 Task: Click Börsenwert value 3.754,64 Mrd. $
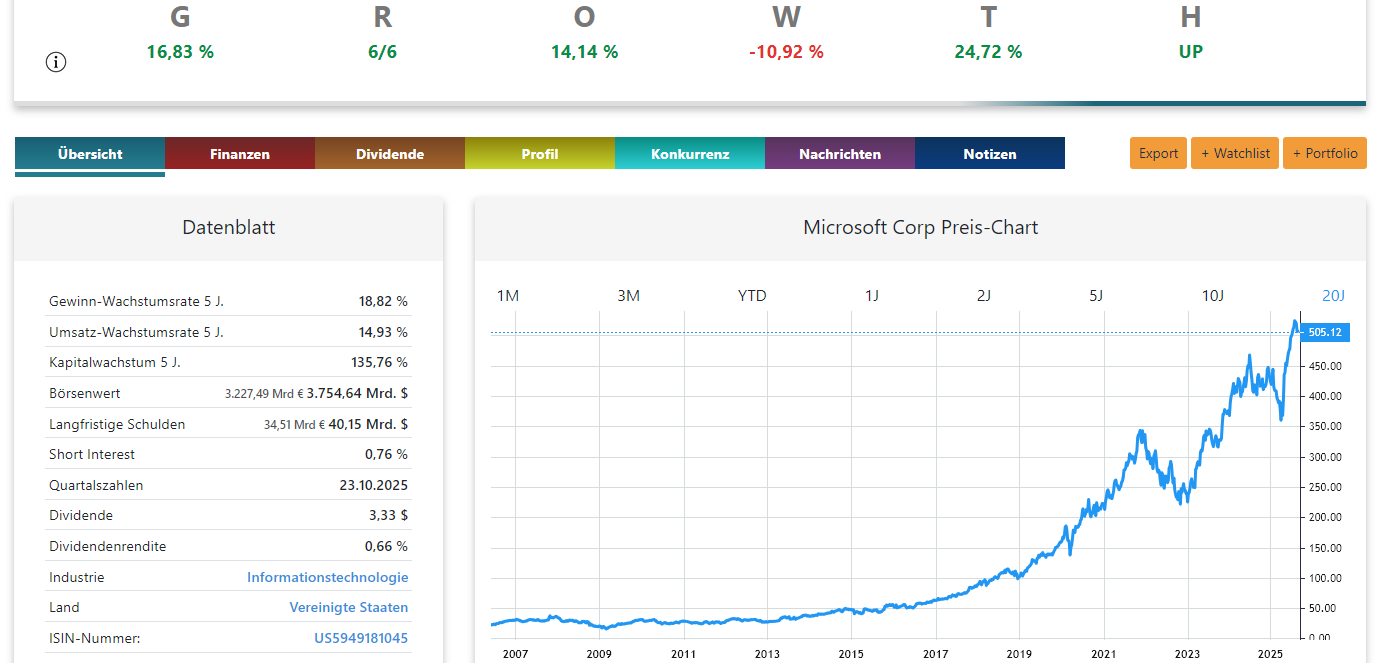tap(357, 393)
